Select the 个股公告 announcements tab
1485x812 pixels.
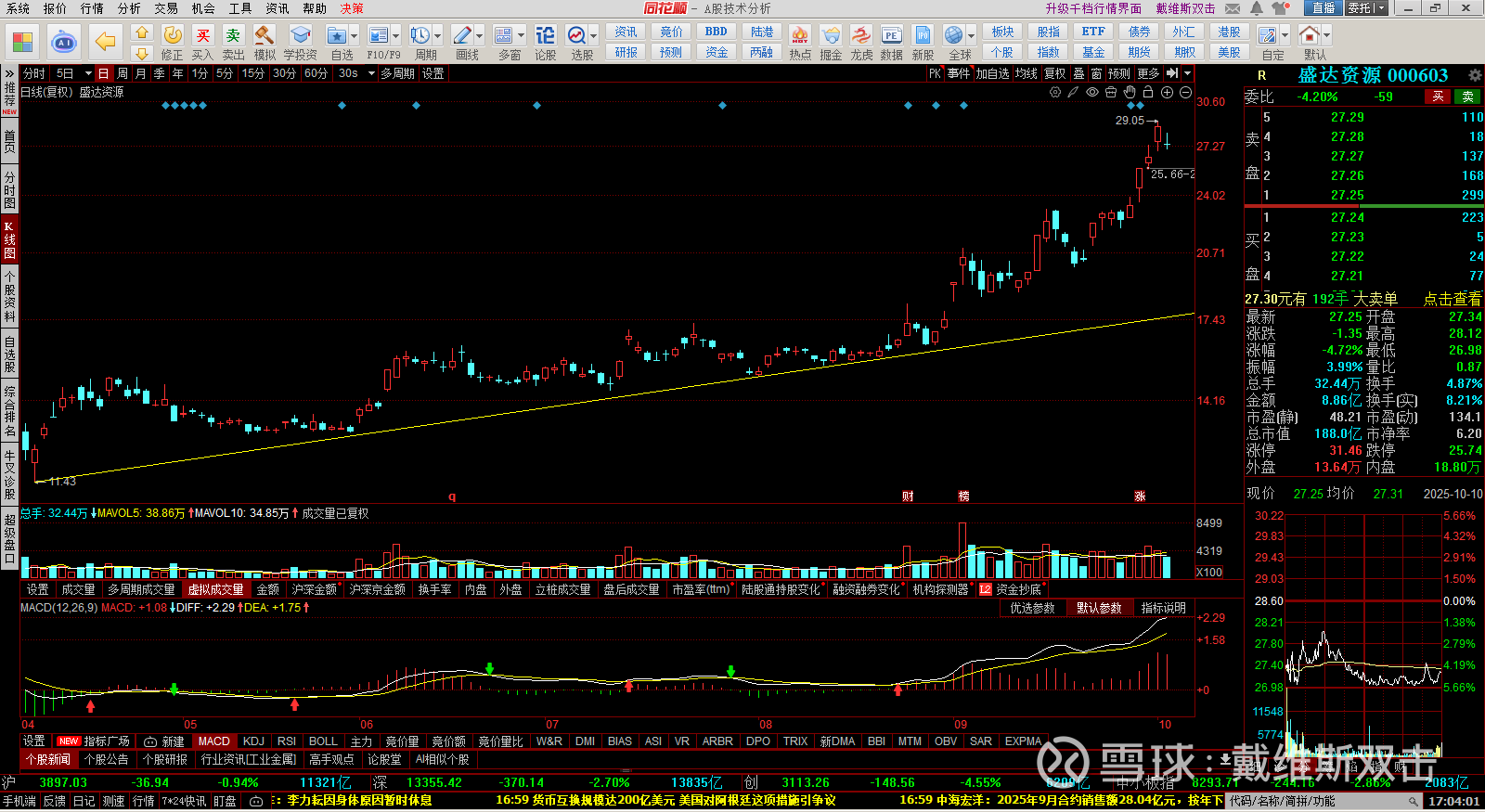tap(107, 759)
